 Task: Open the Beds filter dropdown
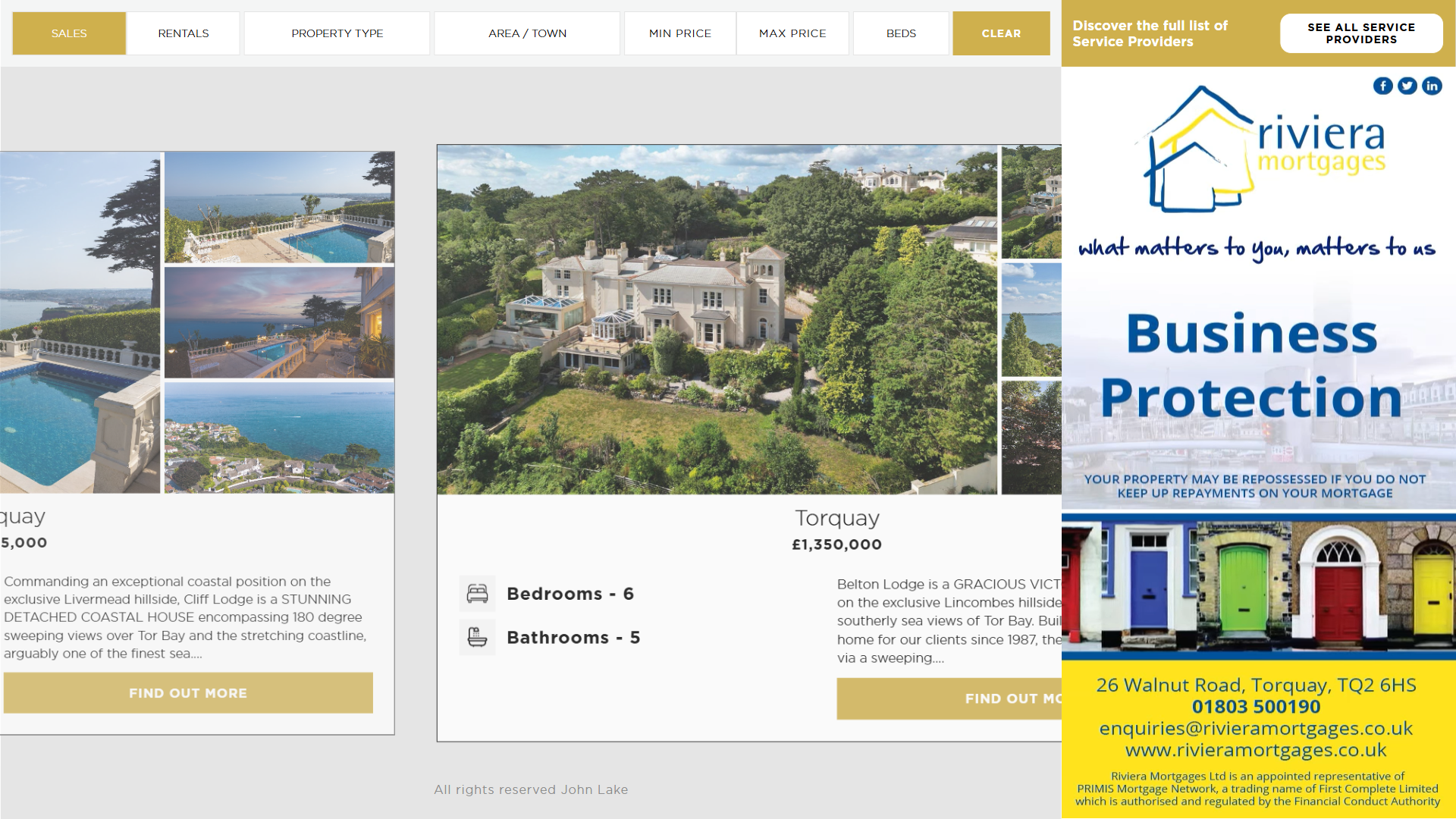(x=900, y=33)
